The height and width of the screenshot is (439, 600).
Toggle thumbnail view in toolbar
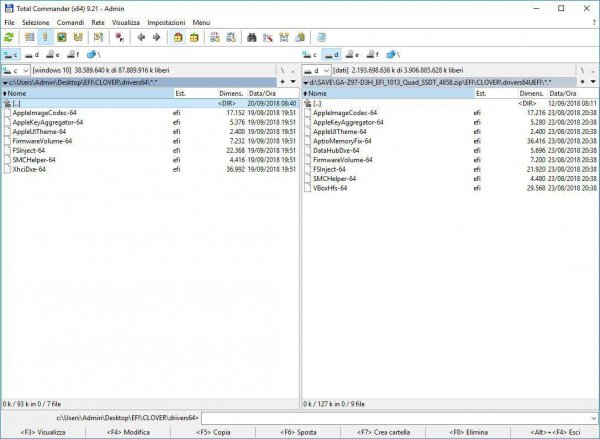click(x=62, y=37)
